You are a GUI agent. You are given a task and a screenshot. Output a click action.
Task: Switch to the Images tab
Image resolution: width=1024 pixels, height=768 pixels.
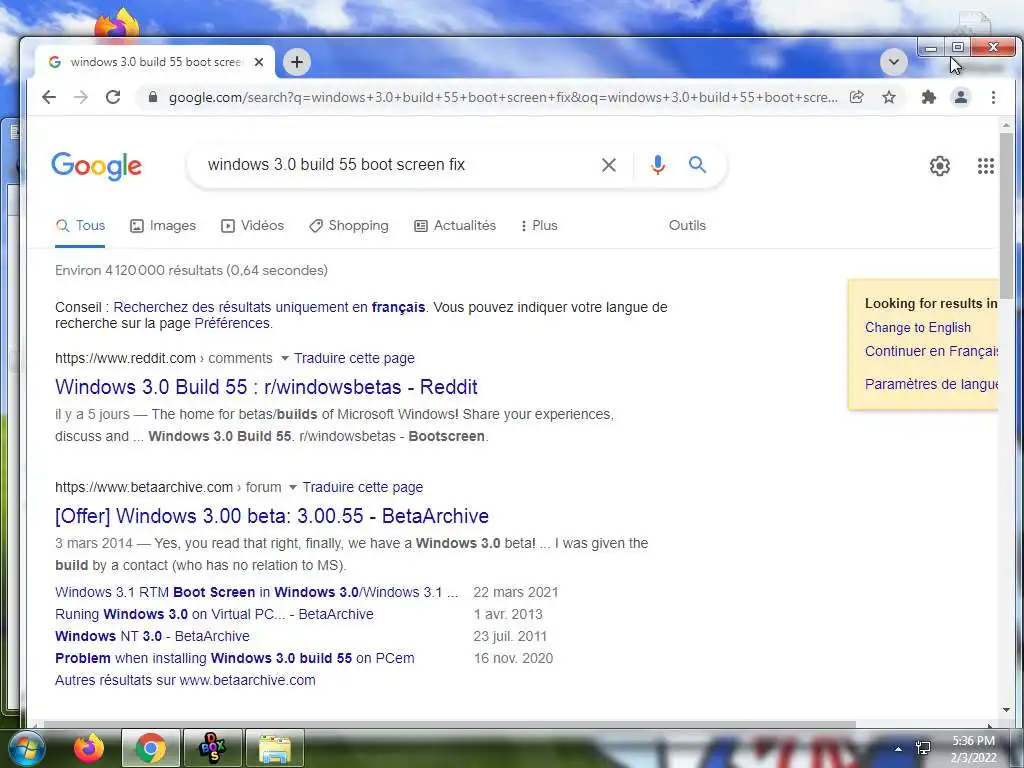coord(163,225)
